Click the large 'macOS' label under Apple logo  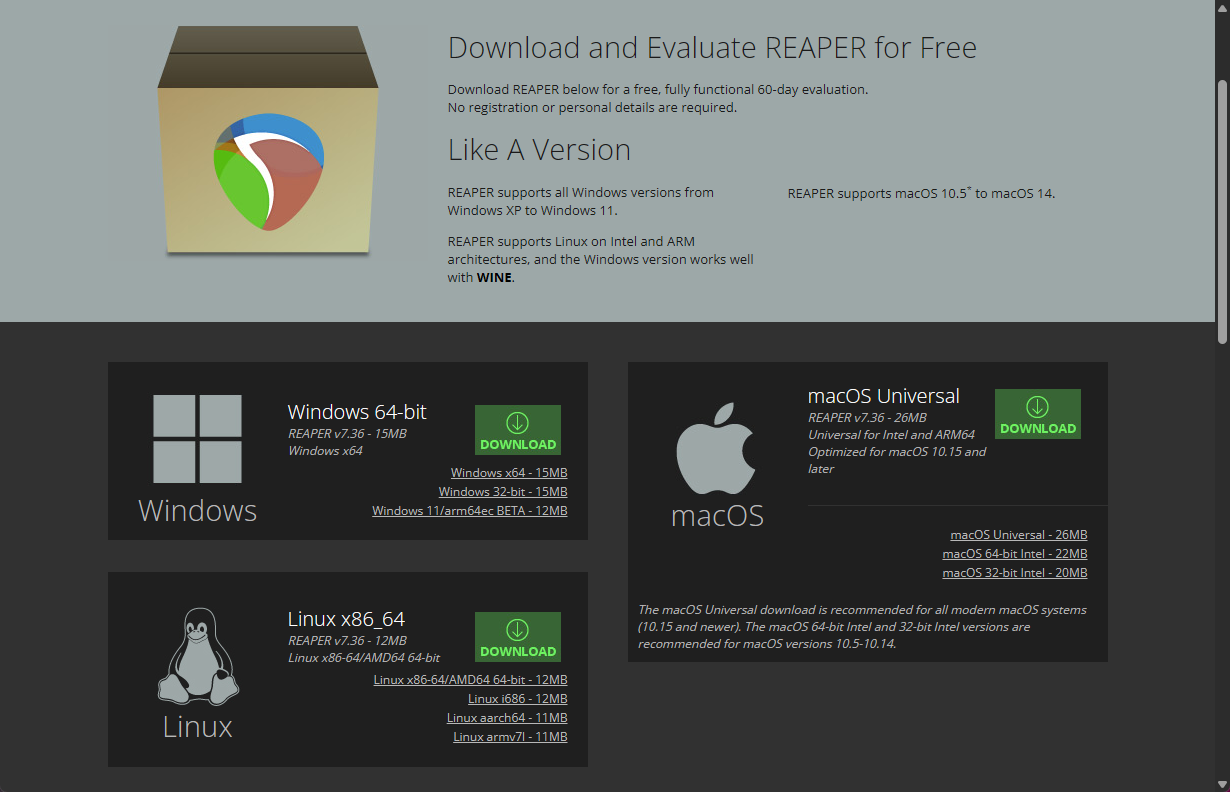[x=717, y=516]
